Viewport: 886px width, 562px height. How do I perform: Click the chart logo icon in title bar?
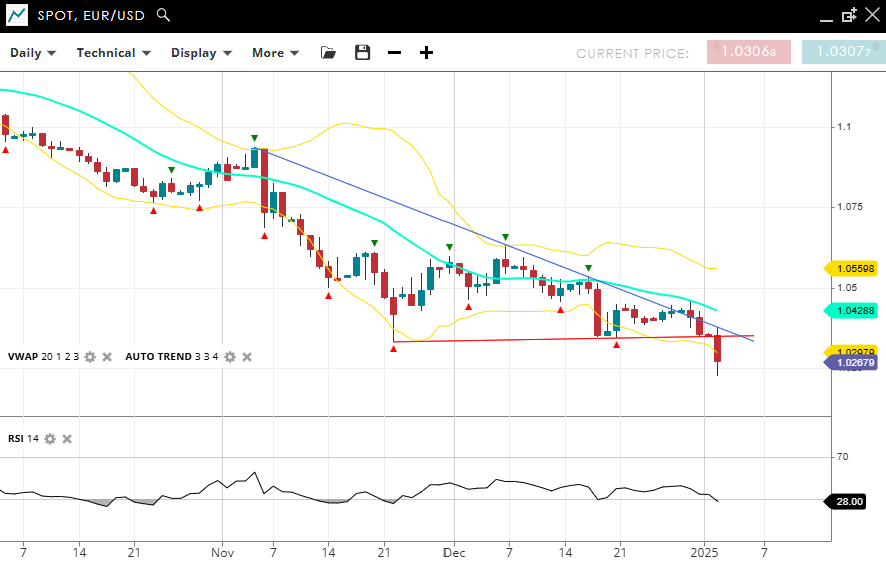pyautogui.click(x=16, y=15)
